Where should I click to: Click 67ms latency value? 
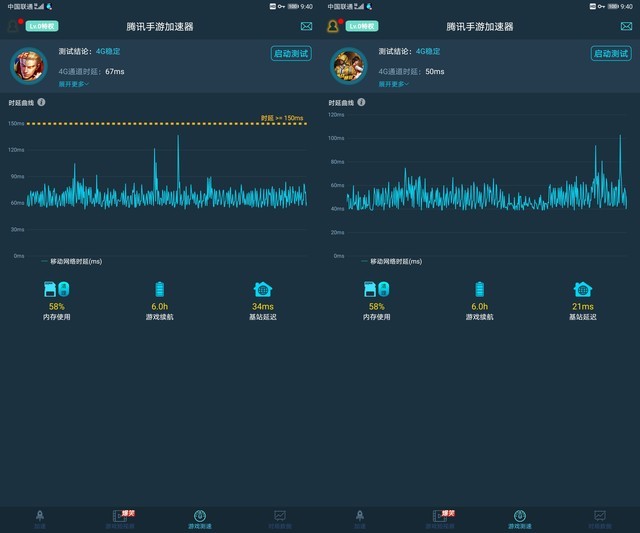tap(115, 71)
